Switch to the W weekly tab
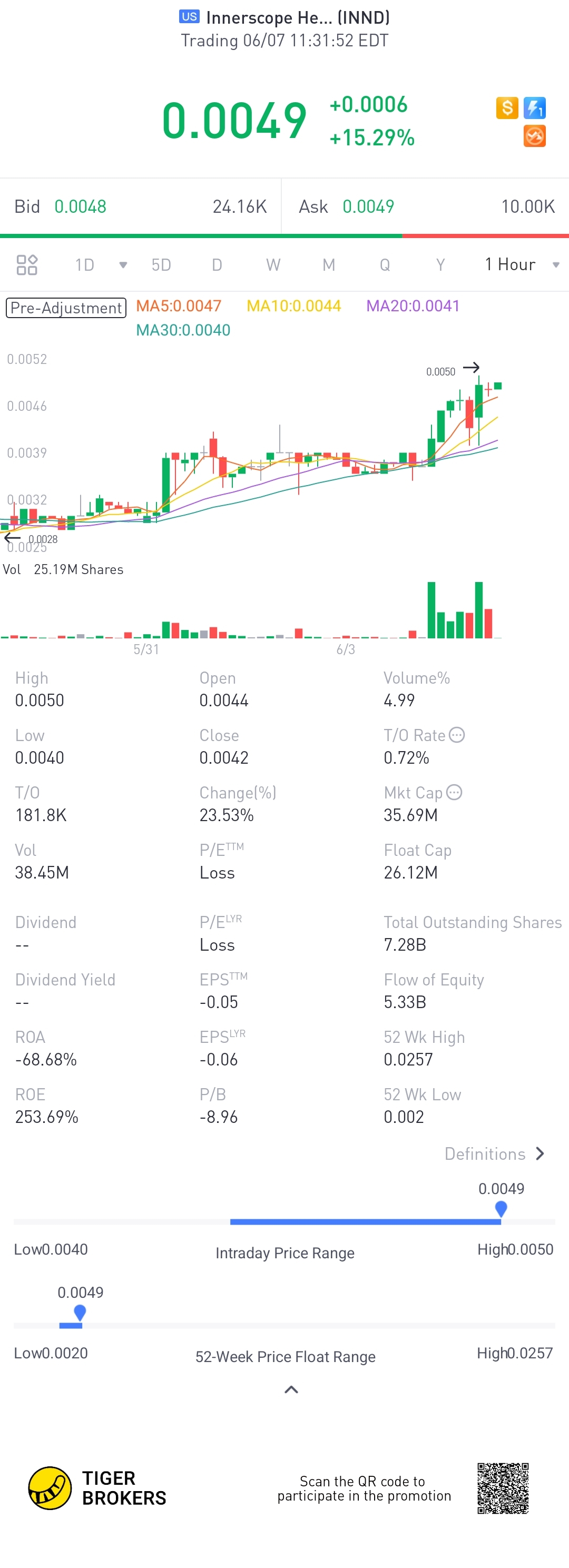The height and width of the screenshot is (1568, 569). 273,265
